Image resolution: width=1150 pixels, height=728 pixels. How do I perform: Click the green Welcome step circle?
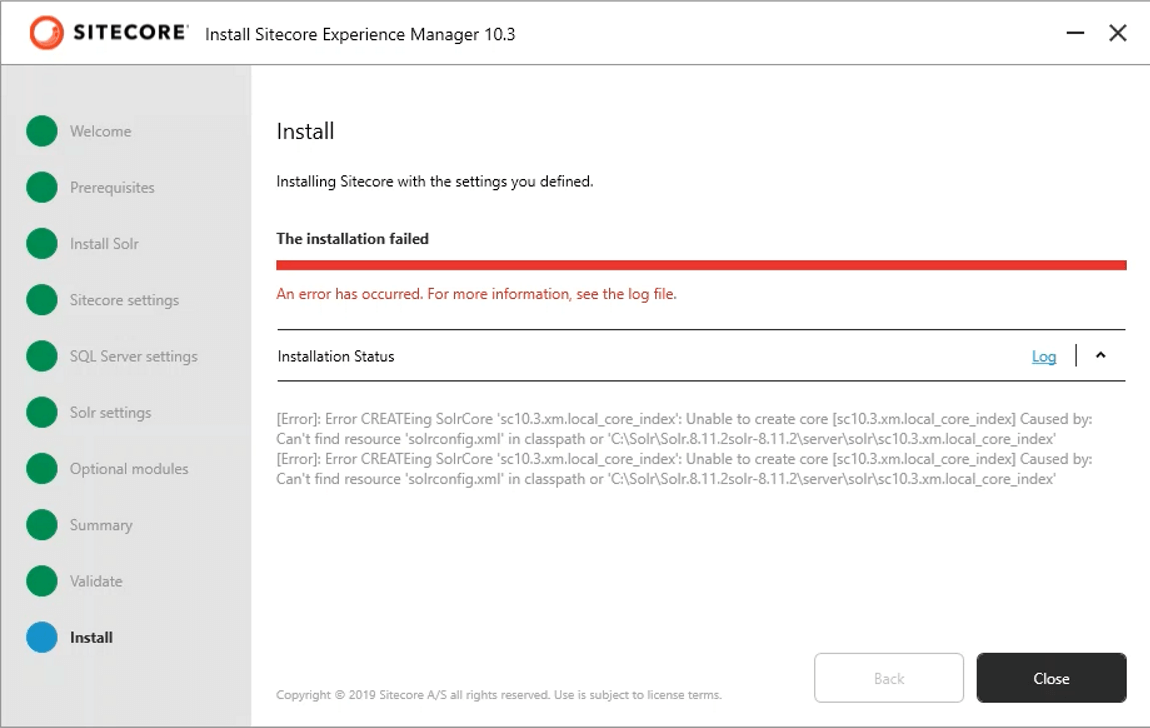[x=42, y=131]
